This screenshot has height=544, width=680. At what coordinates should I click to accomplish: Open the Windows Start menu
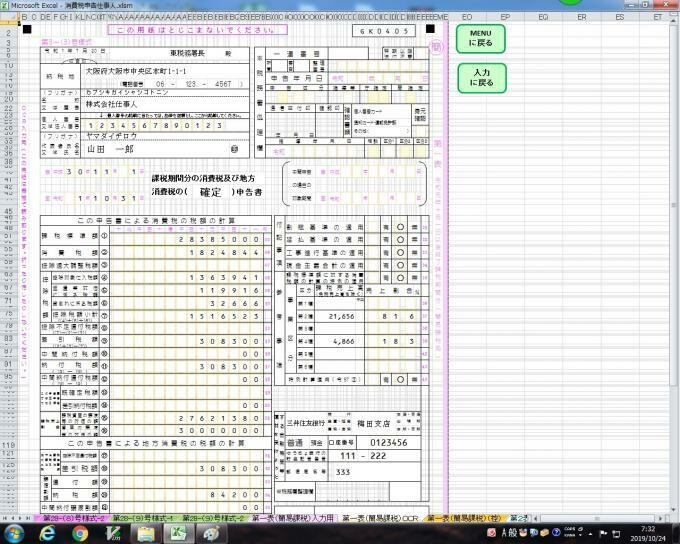click(14, 534)
